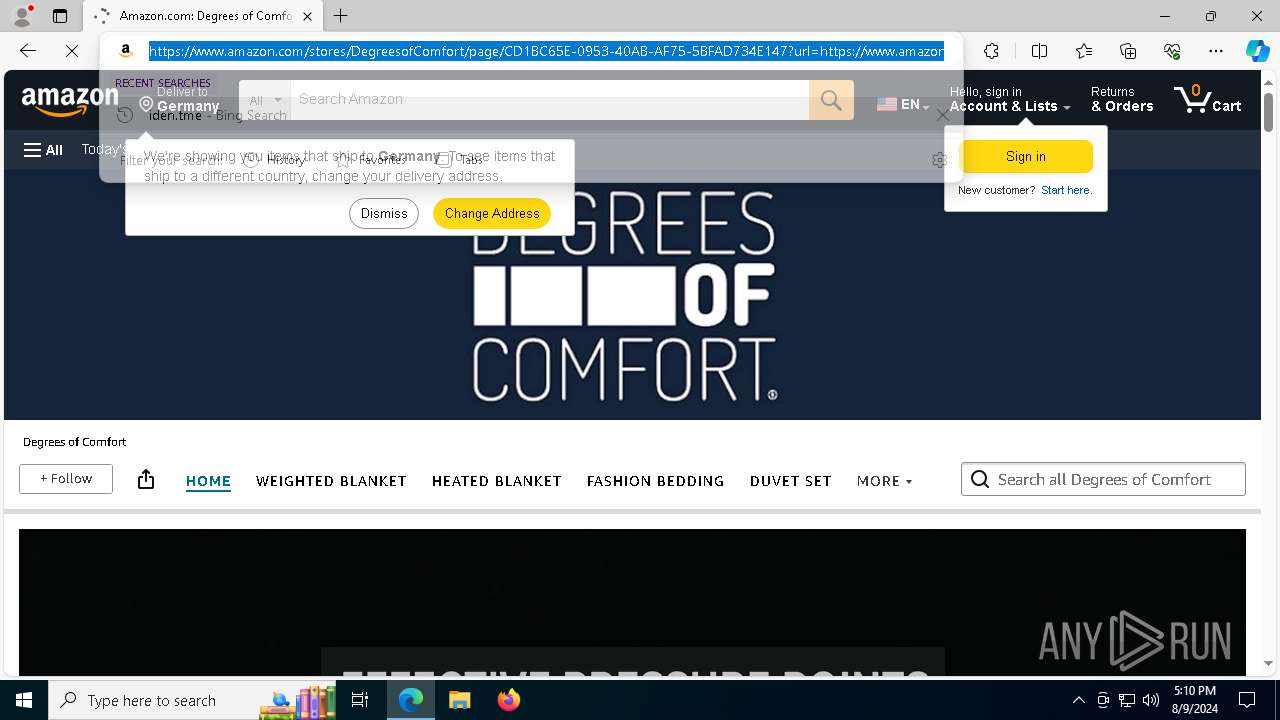Stop the page loading with X
This screenshot has height=720, width=1280.
click(72, 51)
